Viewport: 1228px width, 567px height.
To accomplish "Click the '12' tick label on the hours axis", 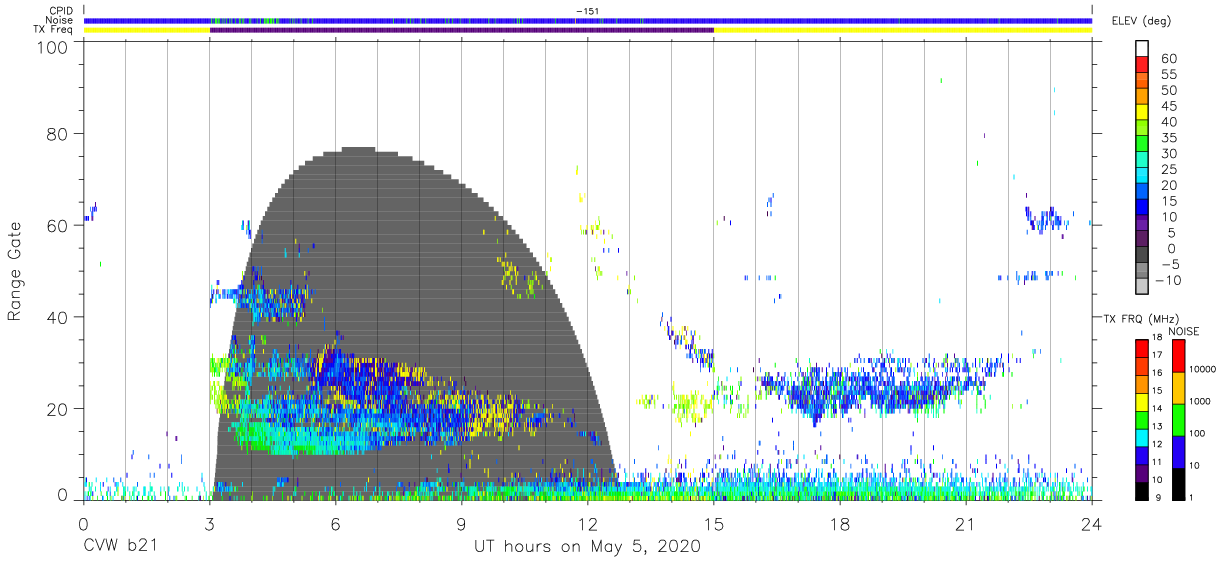I will pyautogui.click(x=588, y=524).
